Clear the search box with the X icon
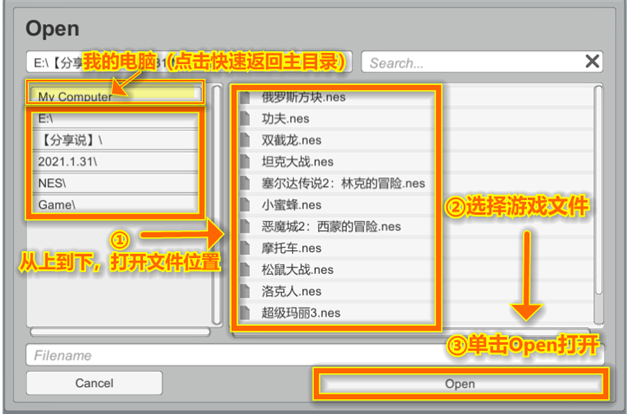Screen dimensions: 630x414 point(592,62)
